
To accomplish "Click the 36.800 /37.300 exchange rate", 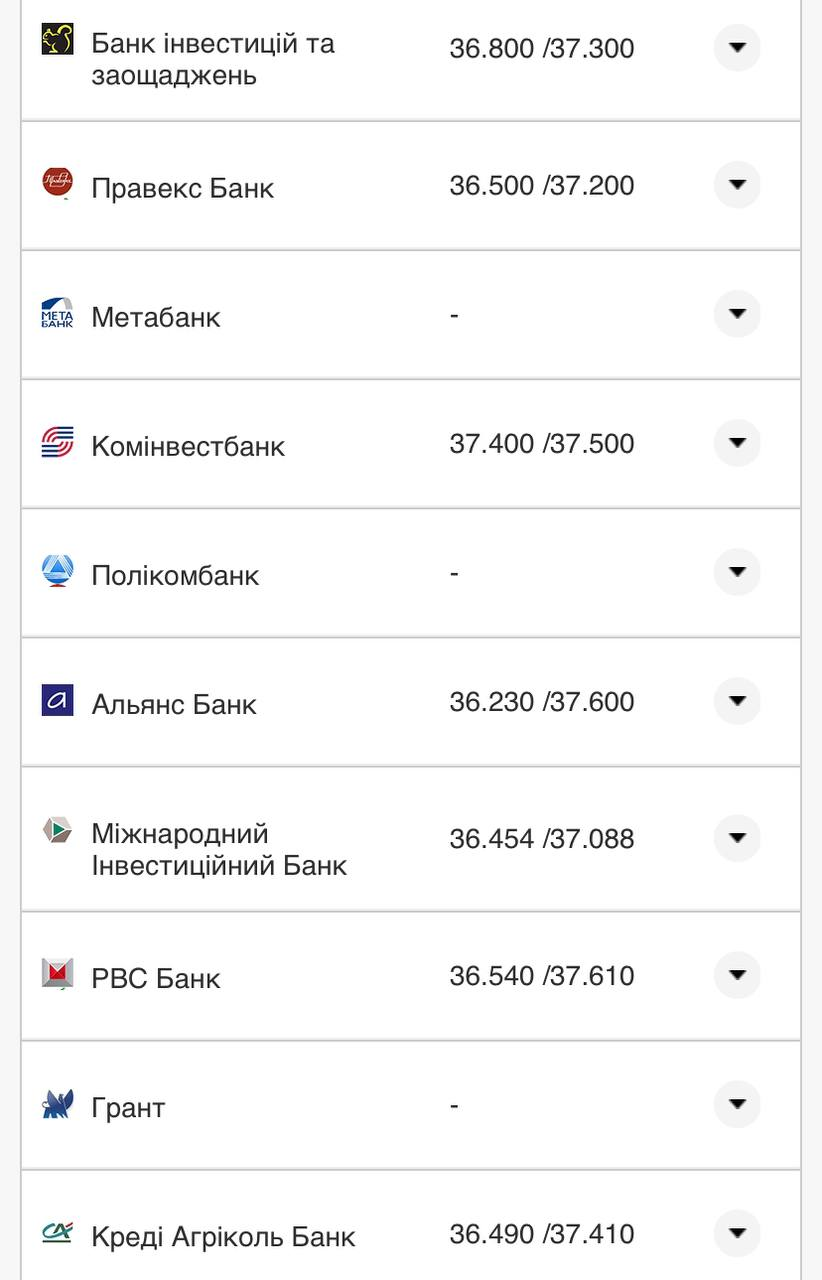I will tap(541, 49).
